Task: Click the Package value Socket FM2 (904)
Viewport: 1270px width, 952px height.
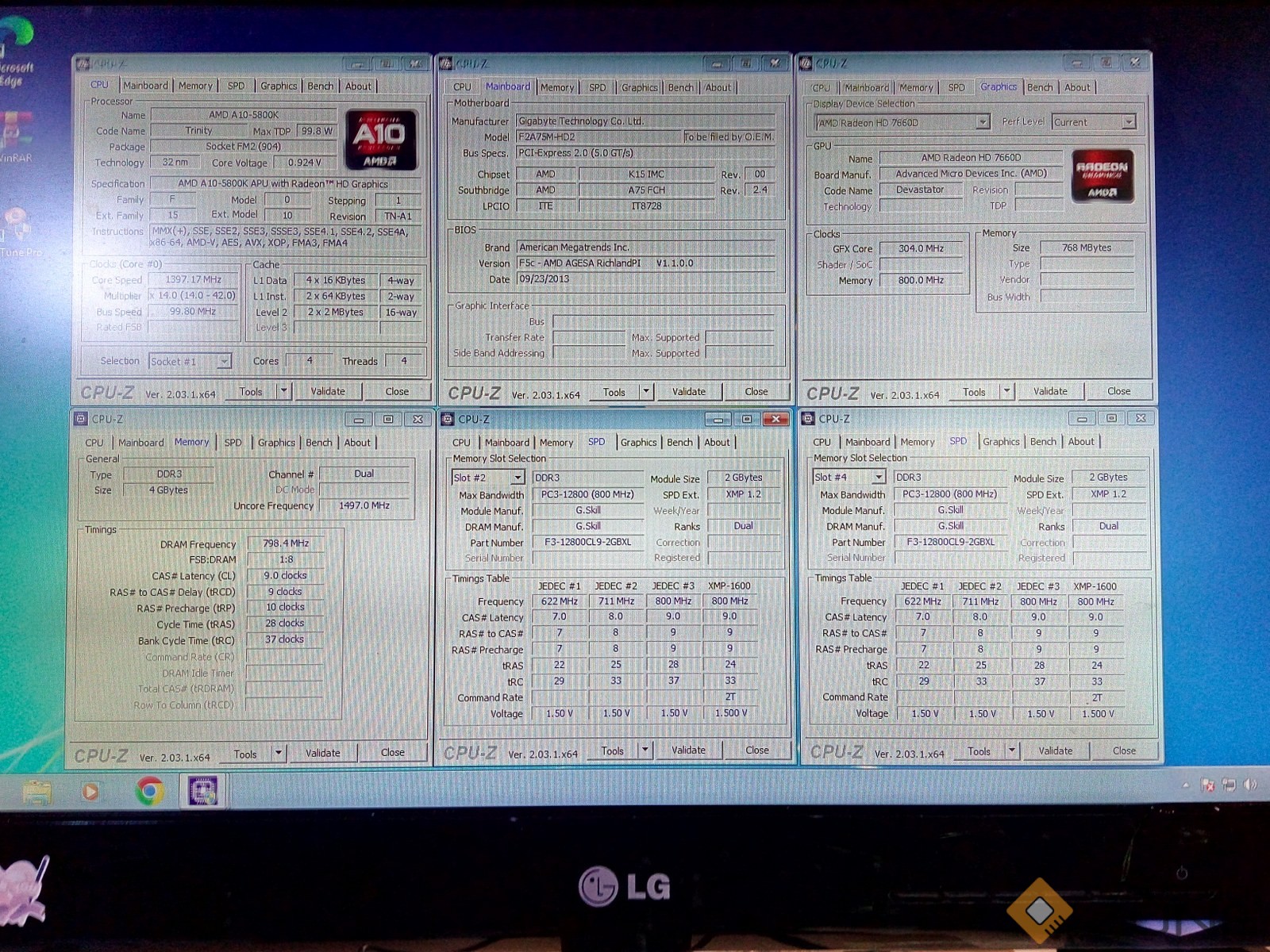Action: coord(244,147)
